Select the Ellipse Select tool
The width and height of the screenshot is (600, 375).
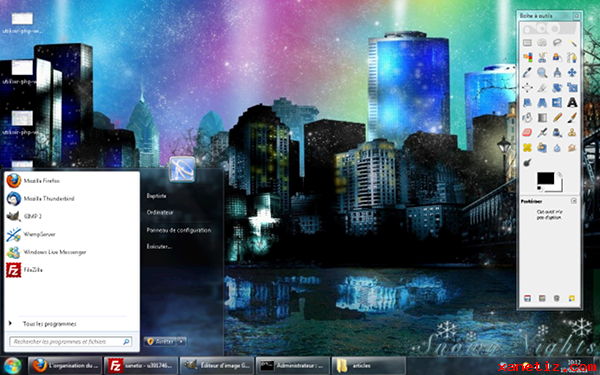542,42
